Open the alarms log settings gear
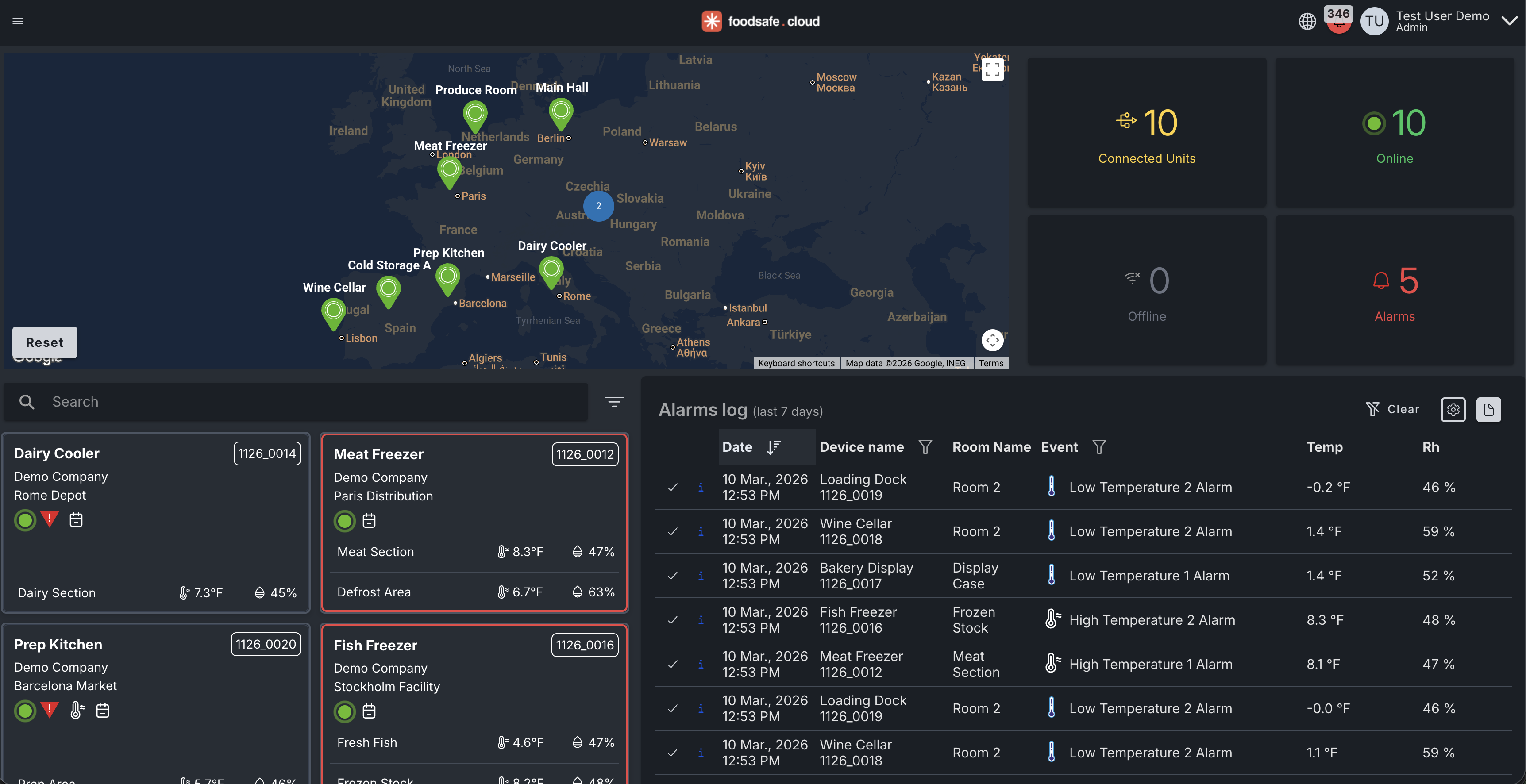The image size is (1526, 784). tap(1453, 409)
